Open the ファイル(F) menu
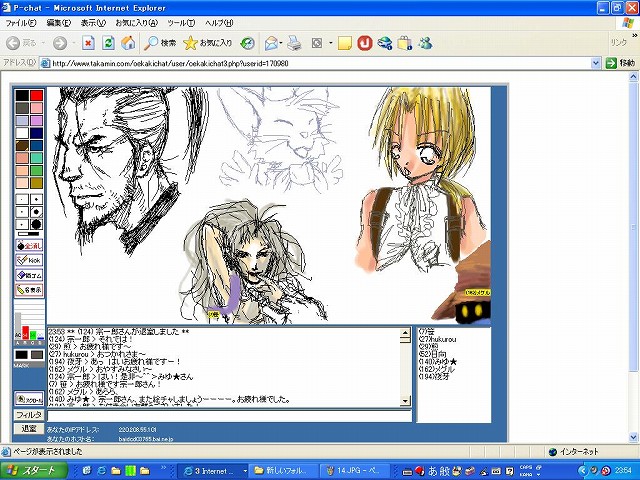This screenshot has width=640, height=480. [20, 23]
